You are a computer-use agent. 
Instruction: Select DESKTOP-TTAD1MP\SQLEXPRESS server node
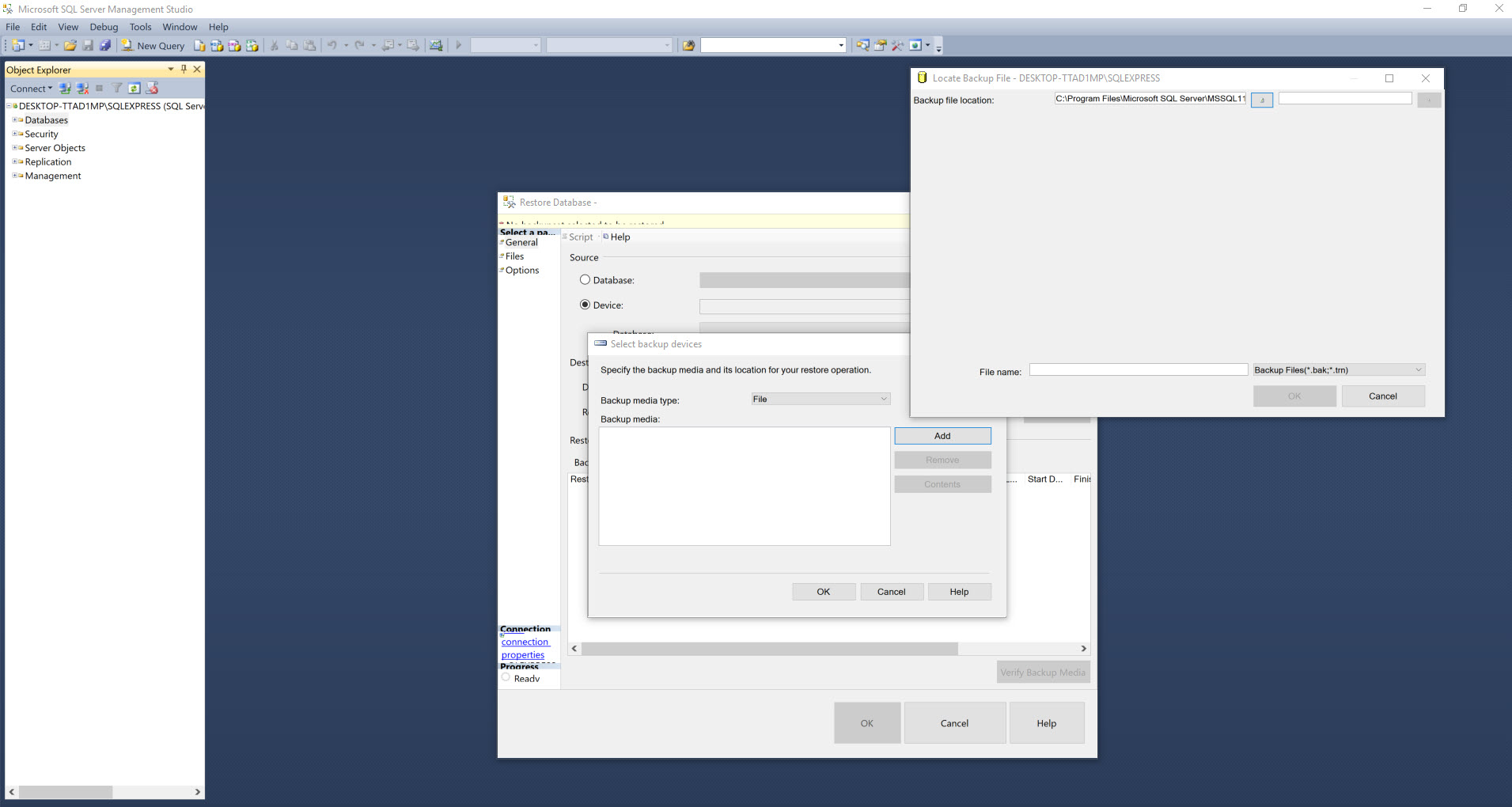(x=111, y=106)
